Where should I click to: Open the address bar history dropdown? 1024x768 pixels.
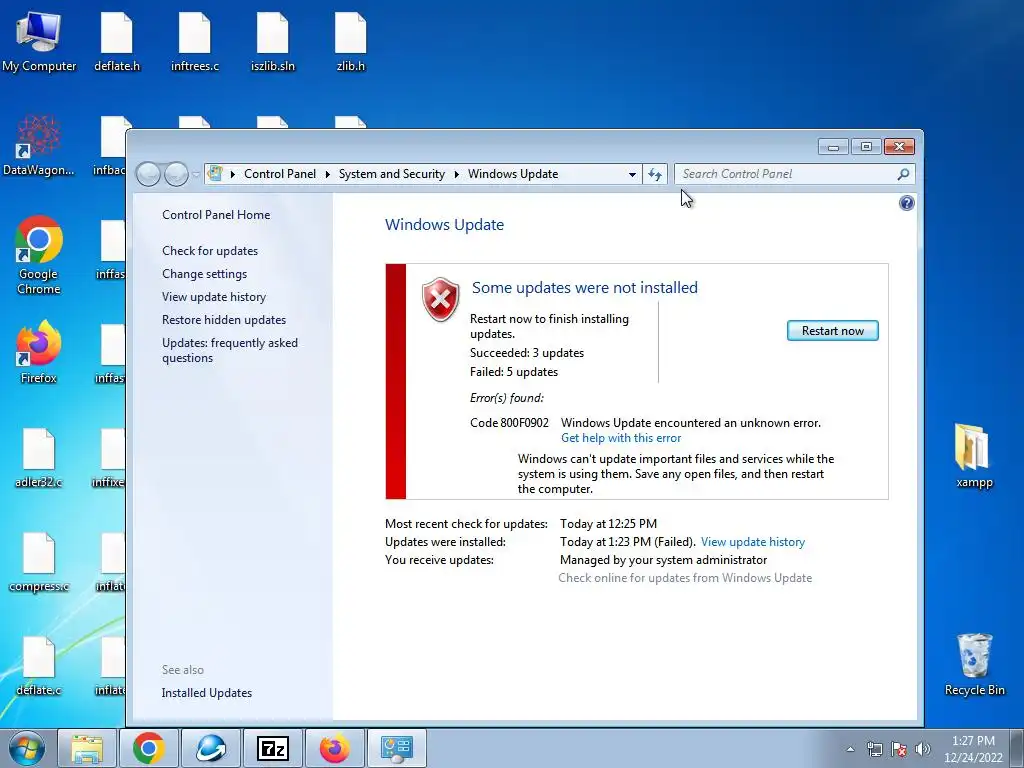632,174
